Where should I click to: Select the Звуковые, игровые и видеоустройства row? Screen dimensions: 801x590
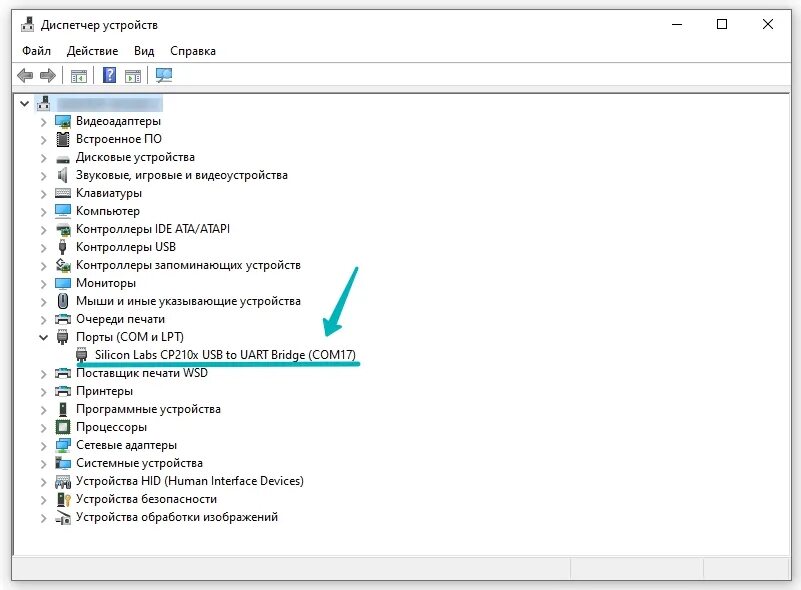[x=181, y=175]
